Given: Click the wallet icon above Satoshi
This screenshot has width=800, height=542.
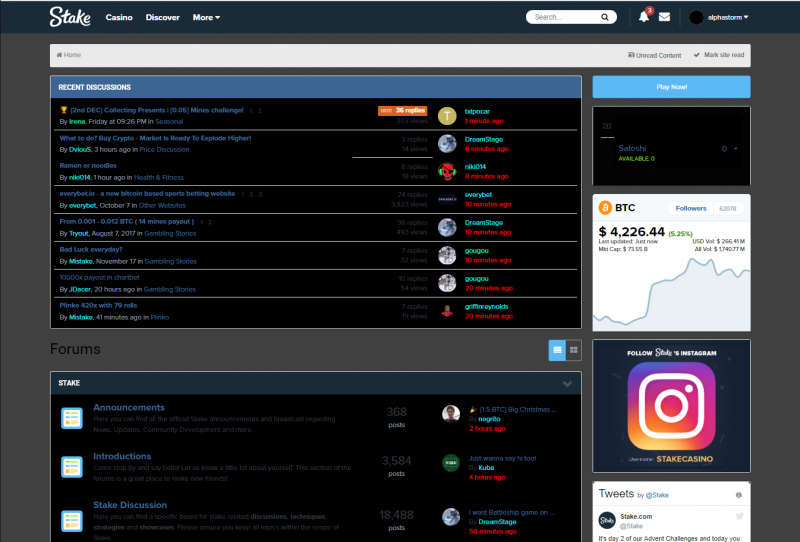Looking at the screenshot, I should pos(607,126).
